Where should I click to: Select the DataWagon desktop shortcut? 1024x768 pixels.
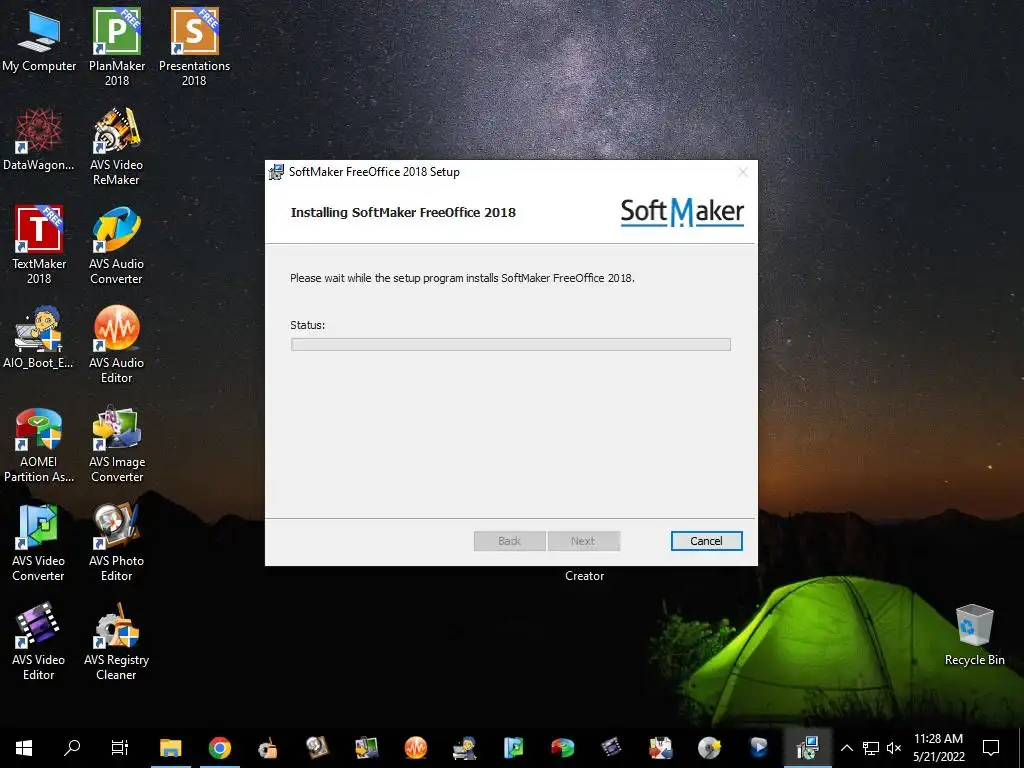(39, 140)
